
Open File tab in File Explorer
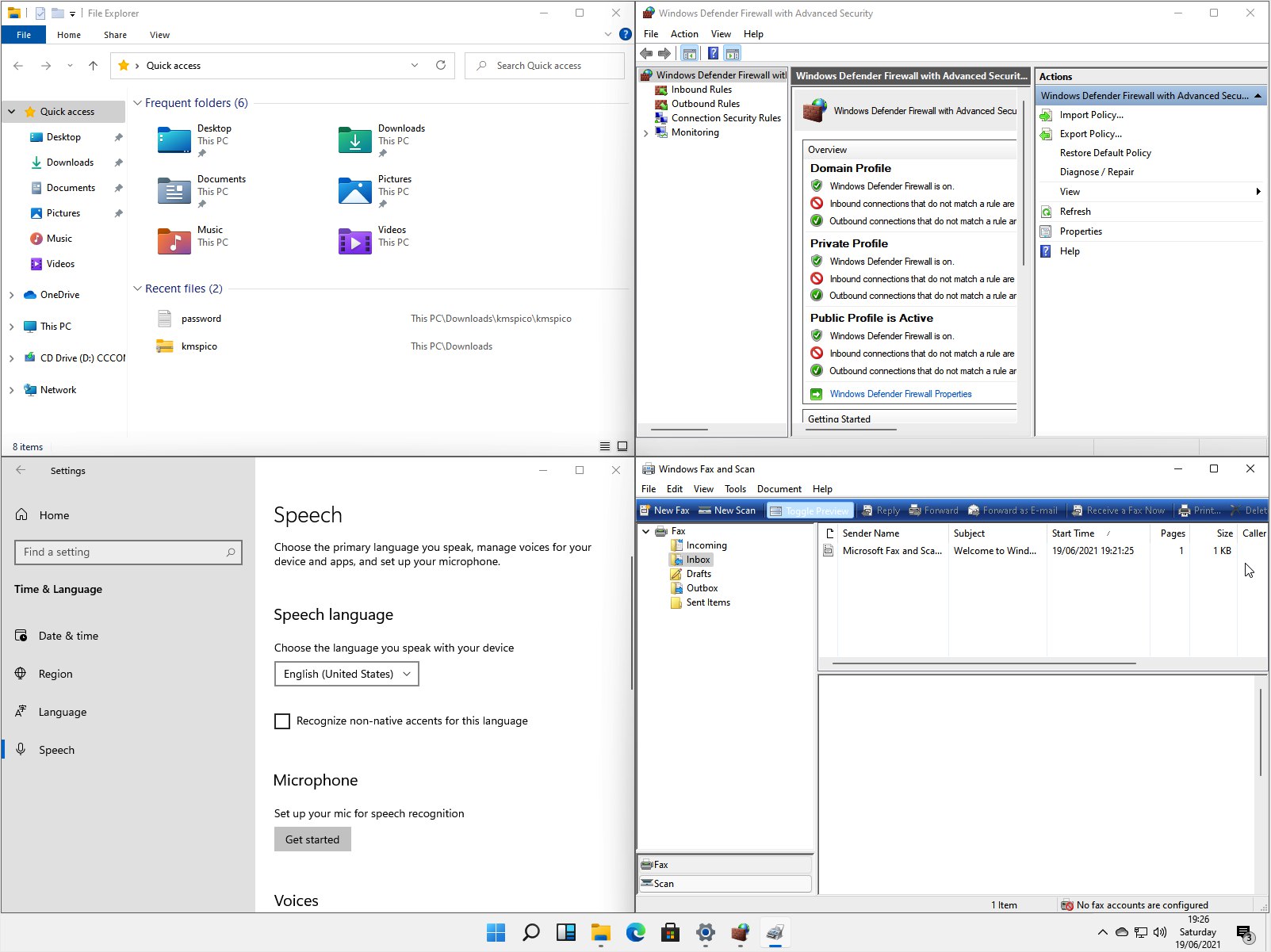pos(24,35)
